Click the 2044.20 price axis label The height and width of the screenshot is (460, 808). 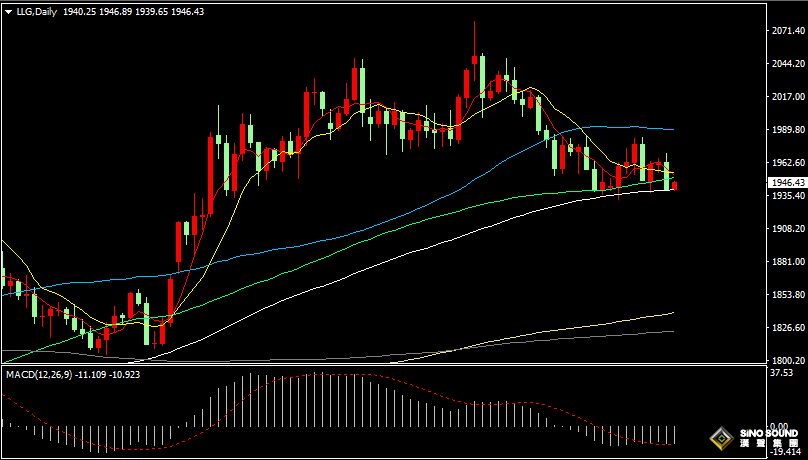pos(787,64)
